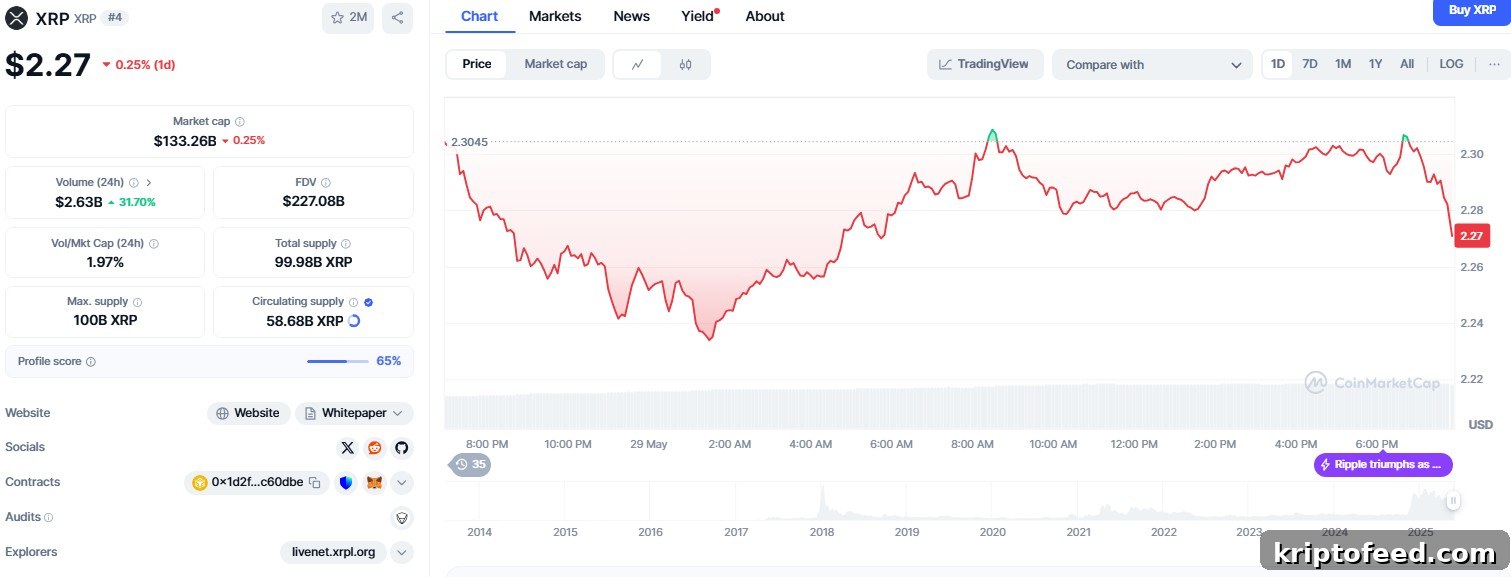Click the 2018 peak in timeline overview
1511x577 pixels.
[822, 503]
